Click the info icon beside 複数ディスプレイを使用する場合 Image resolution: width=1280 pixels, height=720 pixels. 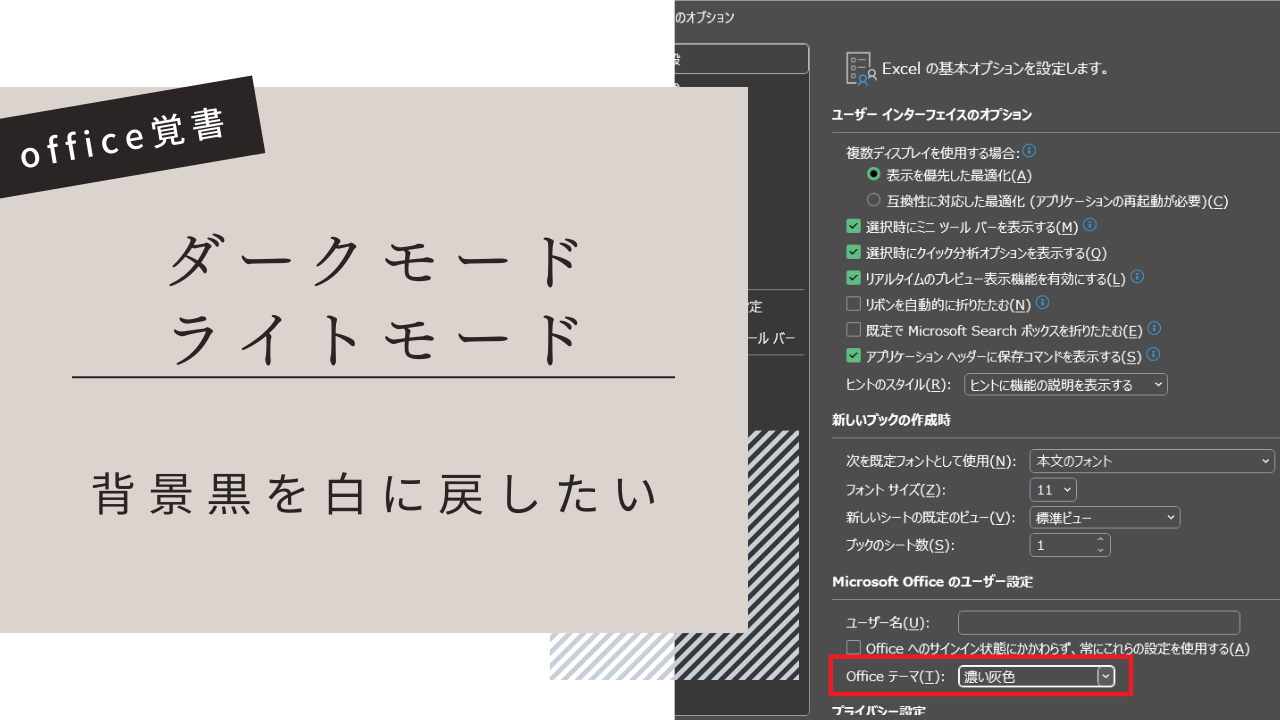pyautogui.click(x=1028, y=151)
